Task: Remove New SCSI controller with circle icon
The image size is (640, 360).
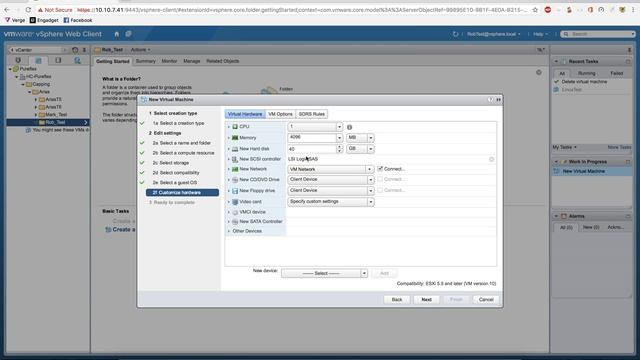Action: click(x=491, y=159)
